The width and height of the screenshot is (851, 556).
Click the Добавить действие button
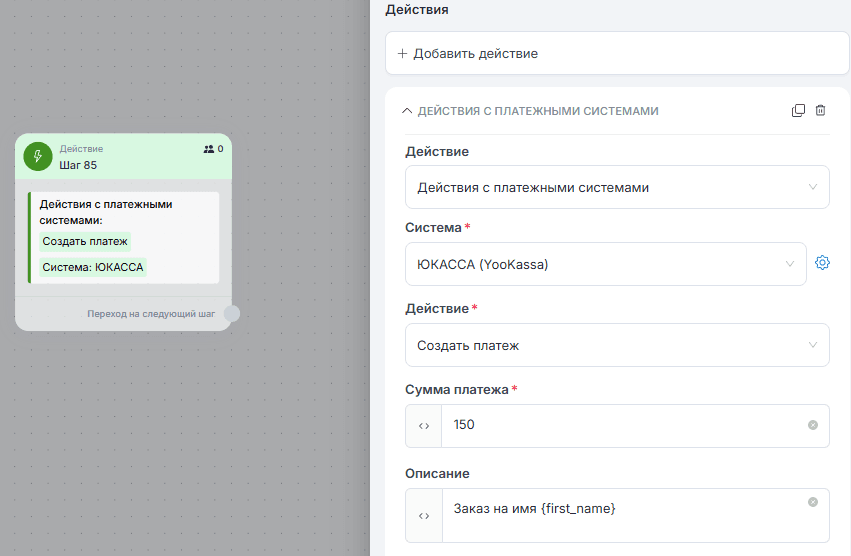tap(617, 53)
